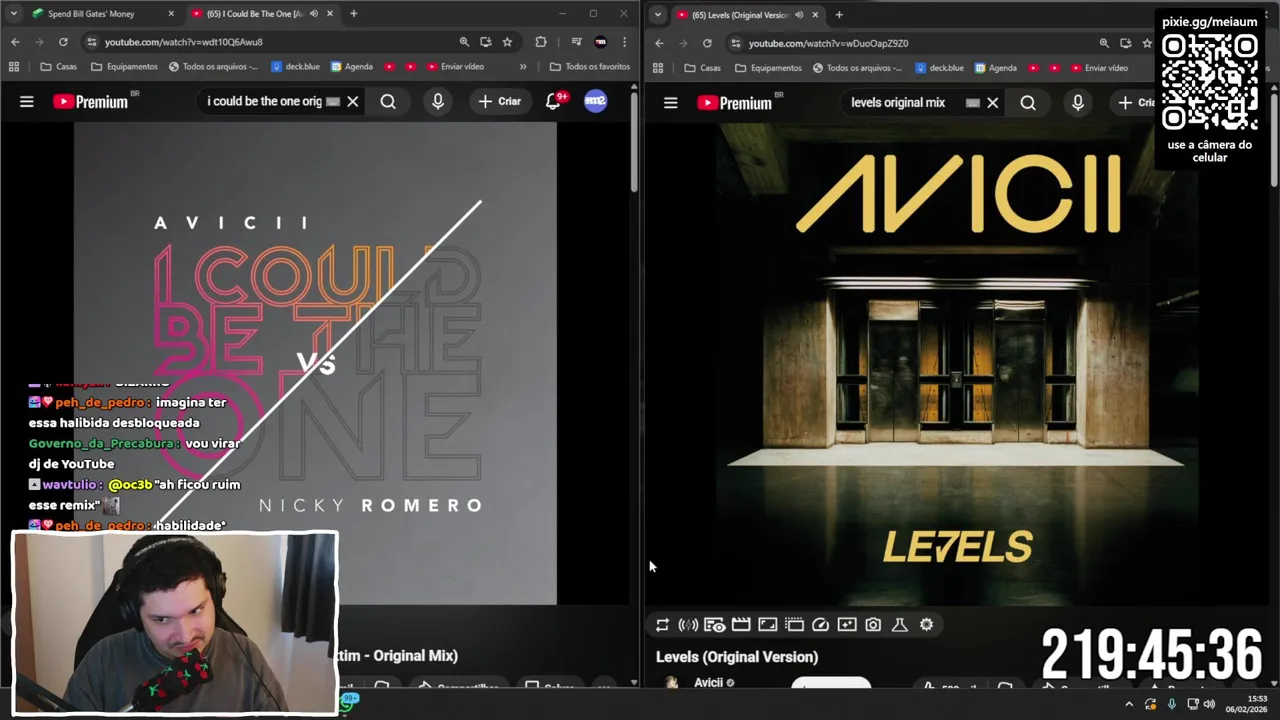Click the video filters sparkle icon
1280x720 pixels.
click(847, 625)
